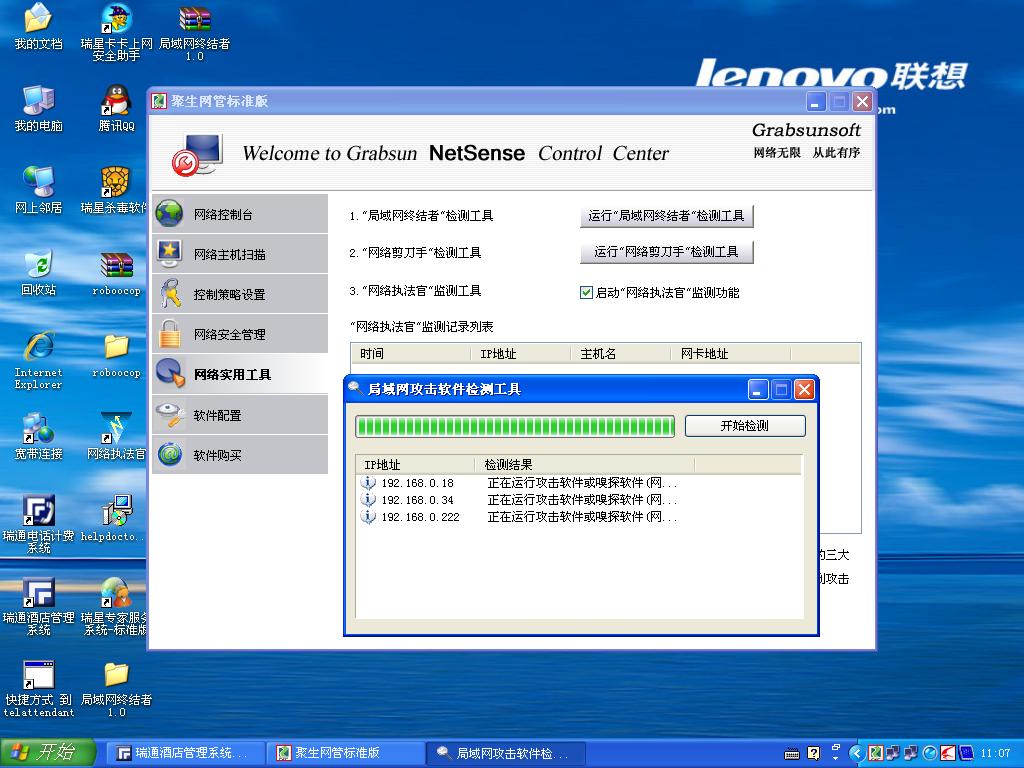
Task: Click info icon beside 192.168.0.222
Action: [x=368, y=517]
